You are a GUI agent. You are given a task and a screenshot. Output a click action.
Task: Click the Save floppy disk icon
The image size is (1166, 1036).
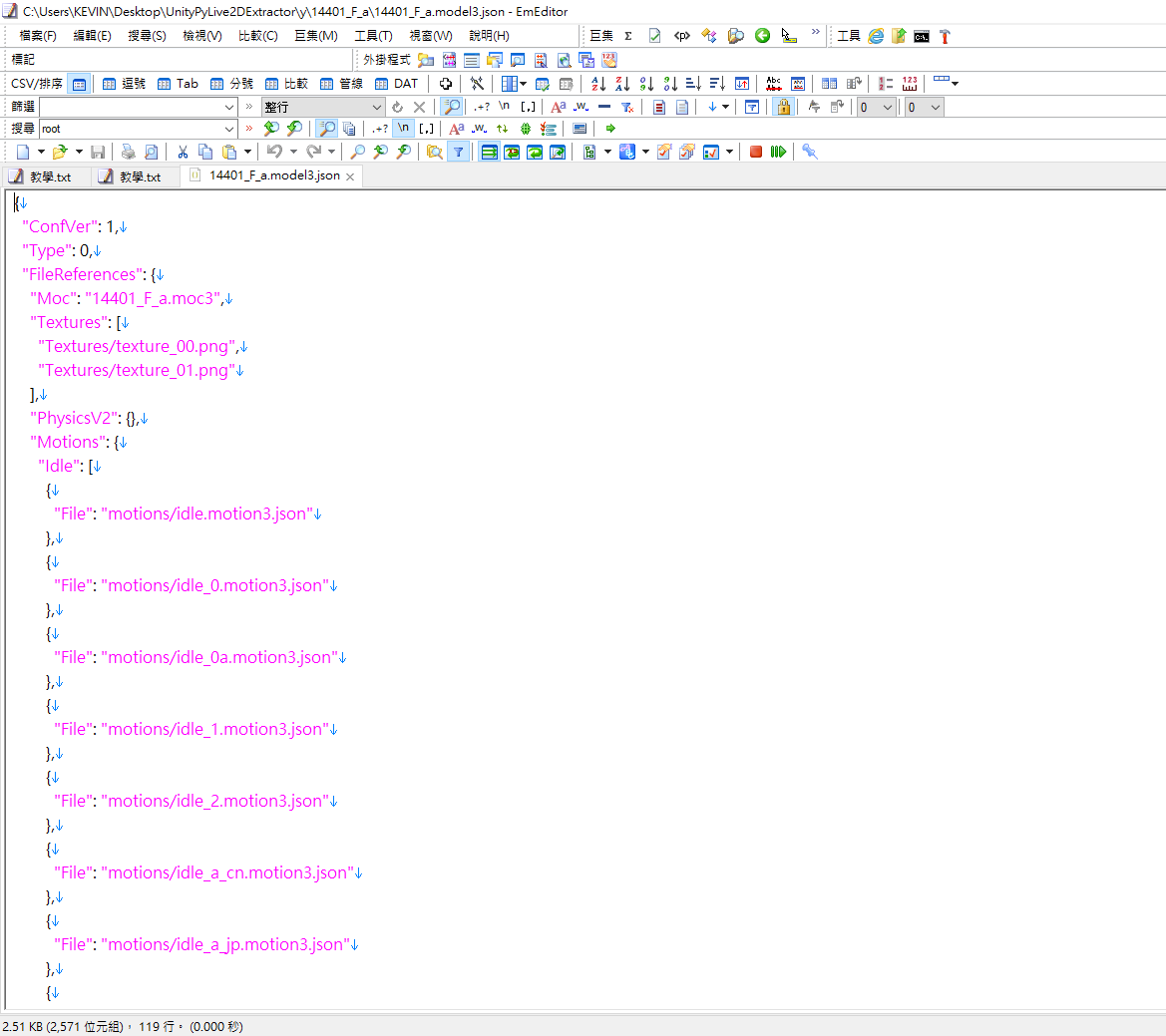coord(98,152)
